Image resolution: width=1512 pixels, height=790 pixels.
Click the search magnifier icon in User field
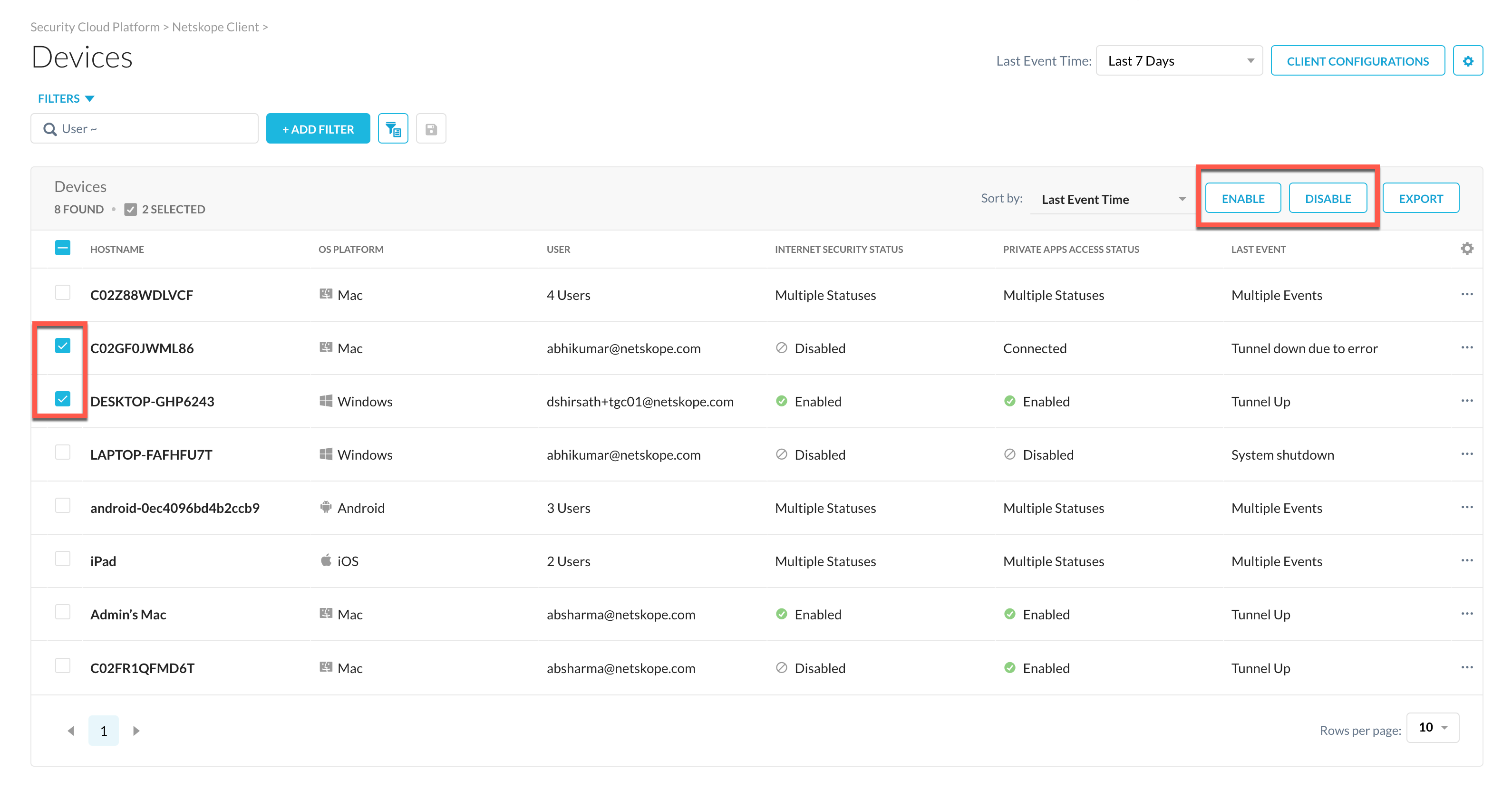pyautogui.click(x=50, y=128)
